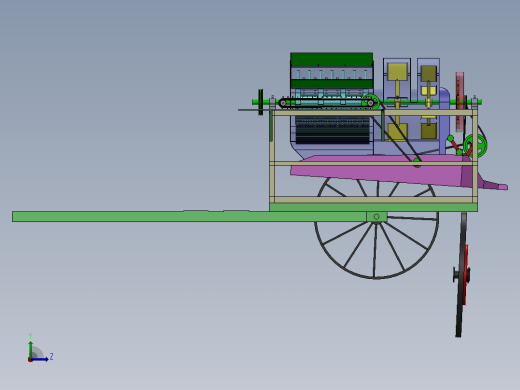Pick the pink sloped chute tray
This screenshot has height=390, width=520.
tap(383, 172)
